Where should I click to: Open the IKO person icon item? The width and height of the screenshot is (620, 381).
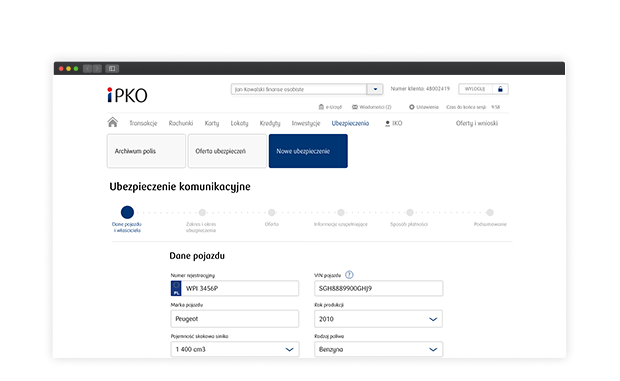coord(388,123)
